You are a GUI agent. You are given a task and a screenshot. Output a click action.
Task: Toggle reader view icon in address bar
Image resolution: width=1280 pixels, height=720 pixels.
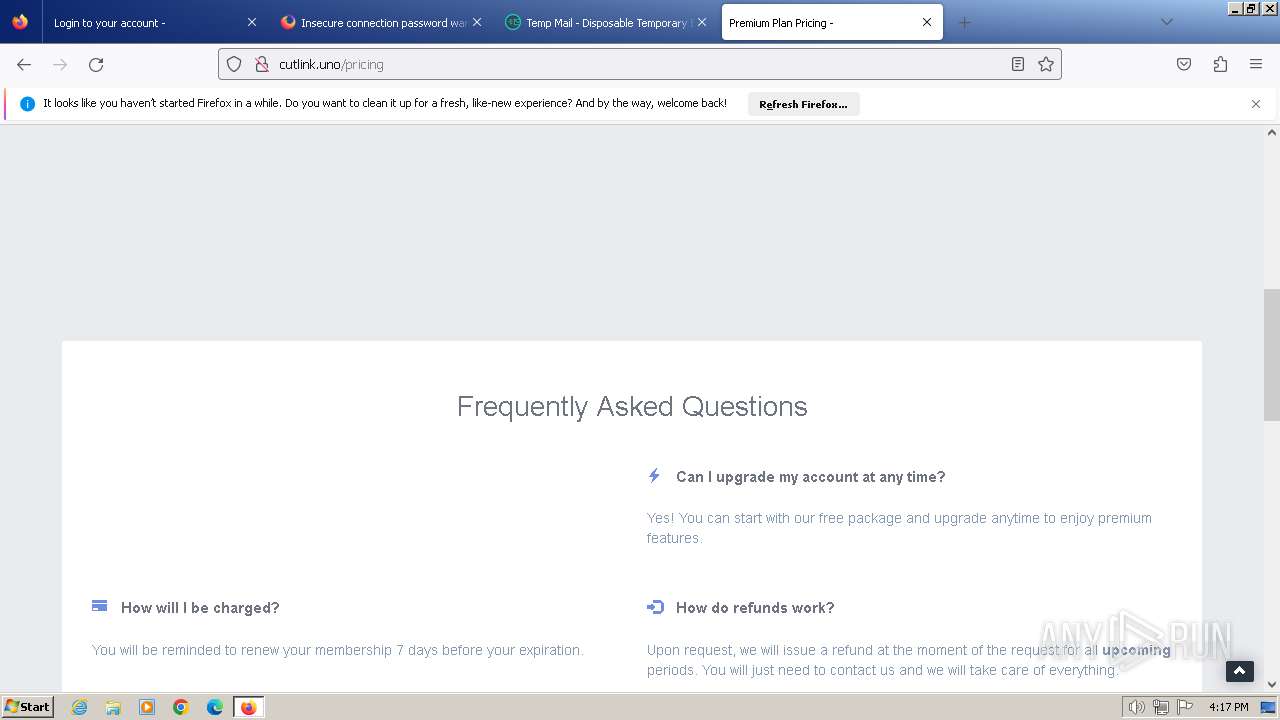[x=1017, y=64]
